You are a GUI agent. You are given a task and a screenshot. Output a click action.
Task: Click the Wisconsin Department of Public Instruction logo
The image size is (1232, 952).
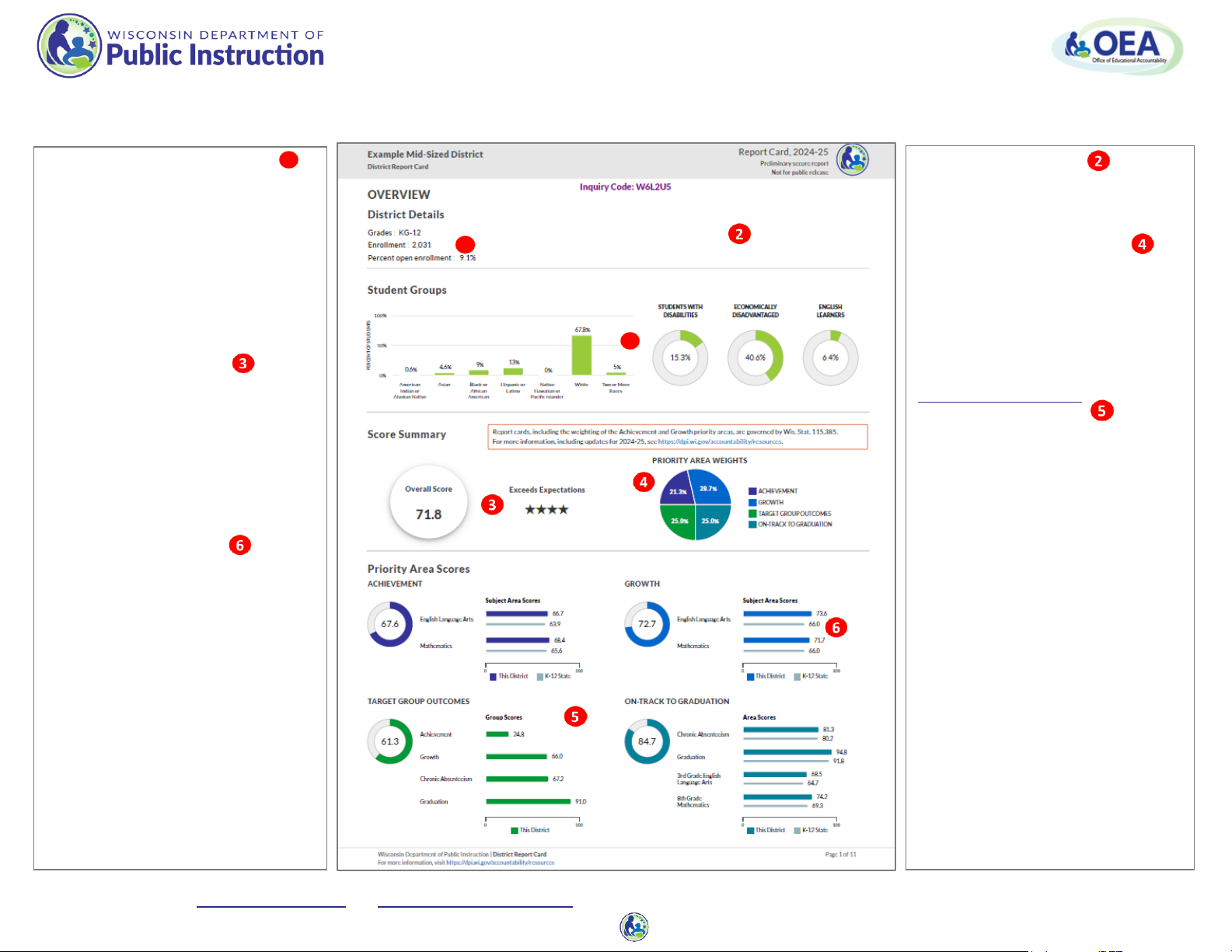181,46
